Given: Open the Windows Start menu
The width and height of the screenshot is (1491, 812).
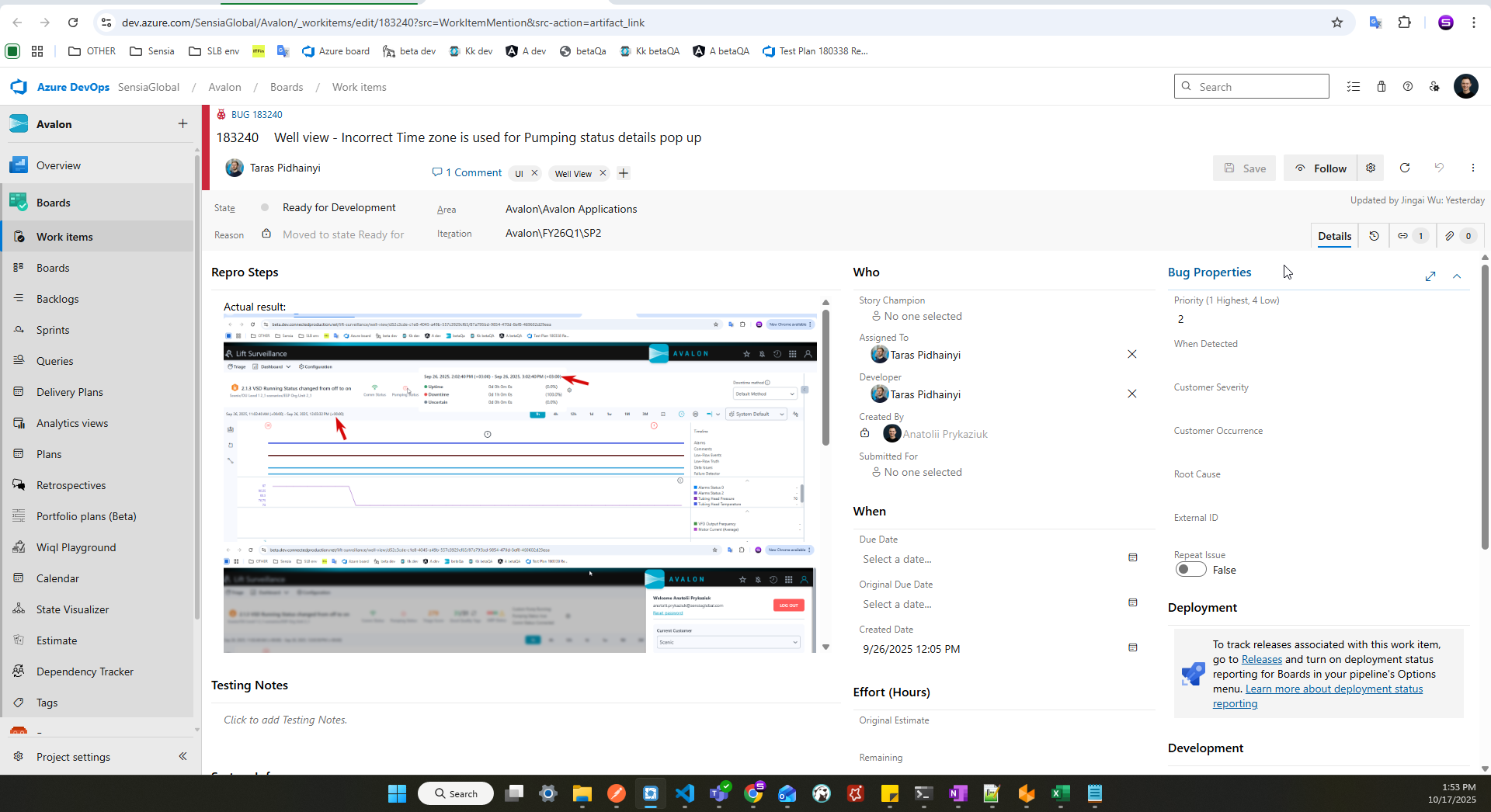Looking at the screenshot, I should [397, 793].
